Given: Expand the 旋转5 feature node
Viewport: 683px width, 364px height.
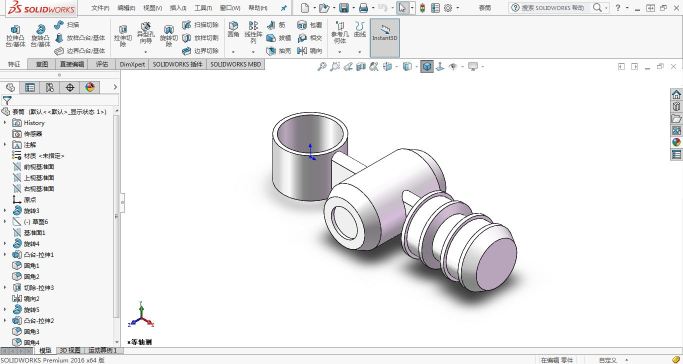Looking at the screenshot, I should tap(5, 310).
